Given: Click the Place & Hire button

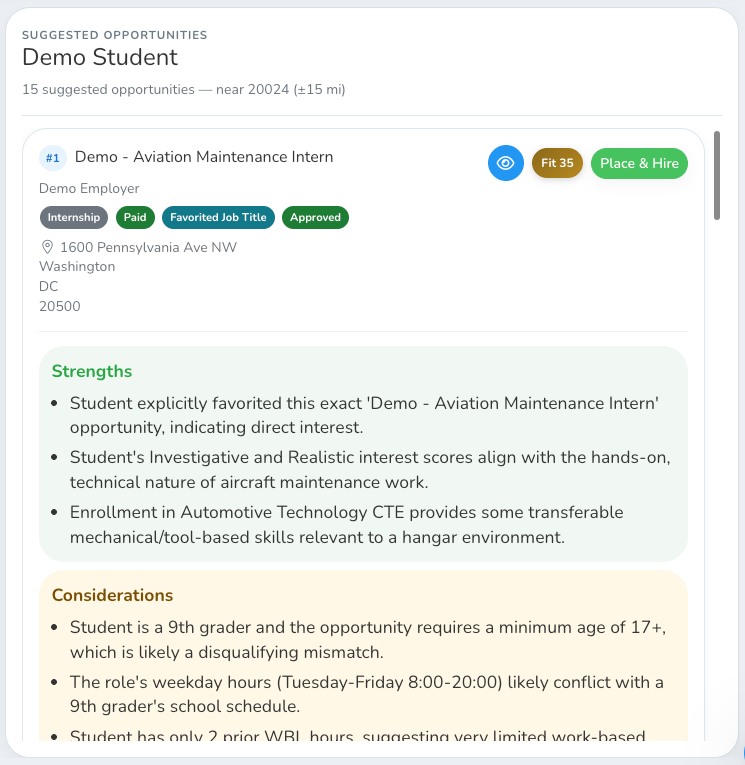Looking at the screenshot, I should tap(639, 163).
